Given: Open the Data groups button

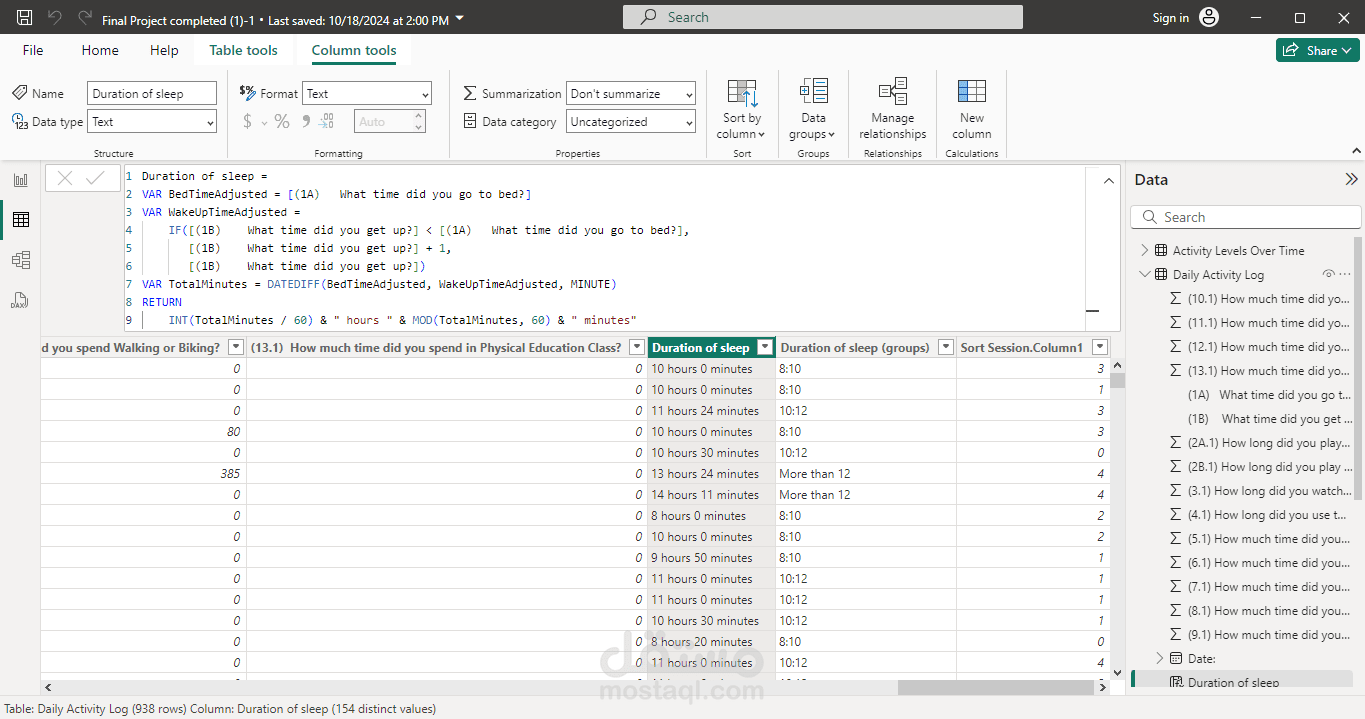Looking at the screenshot, I should [x=813, y=110].
